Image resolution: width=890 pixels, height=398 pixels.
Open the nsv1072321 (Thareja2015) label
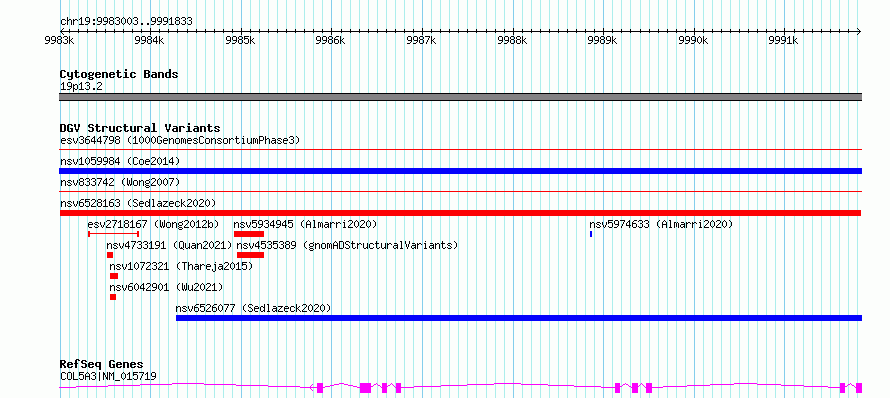181,266
